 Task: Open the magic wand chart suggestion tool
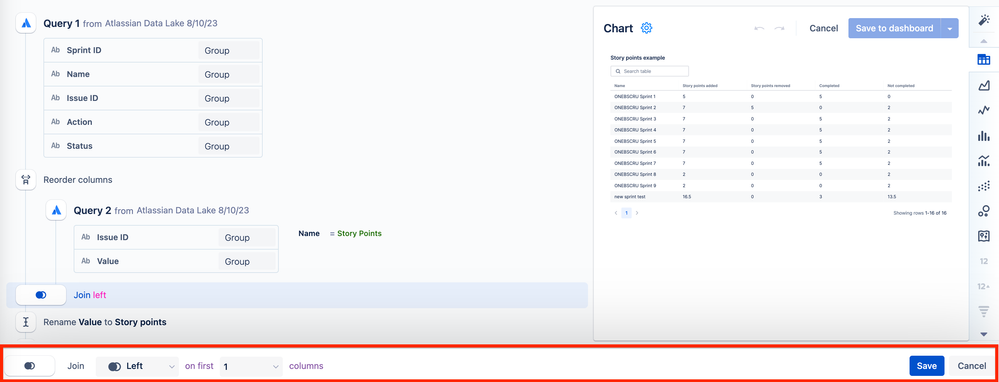984,20
